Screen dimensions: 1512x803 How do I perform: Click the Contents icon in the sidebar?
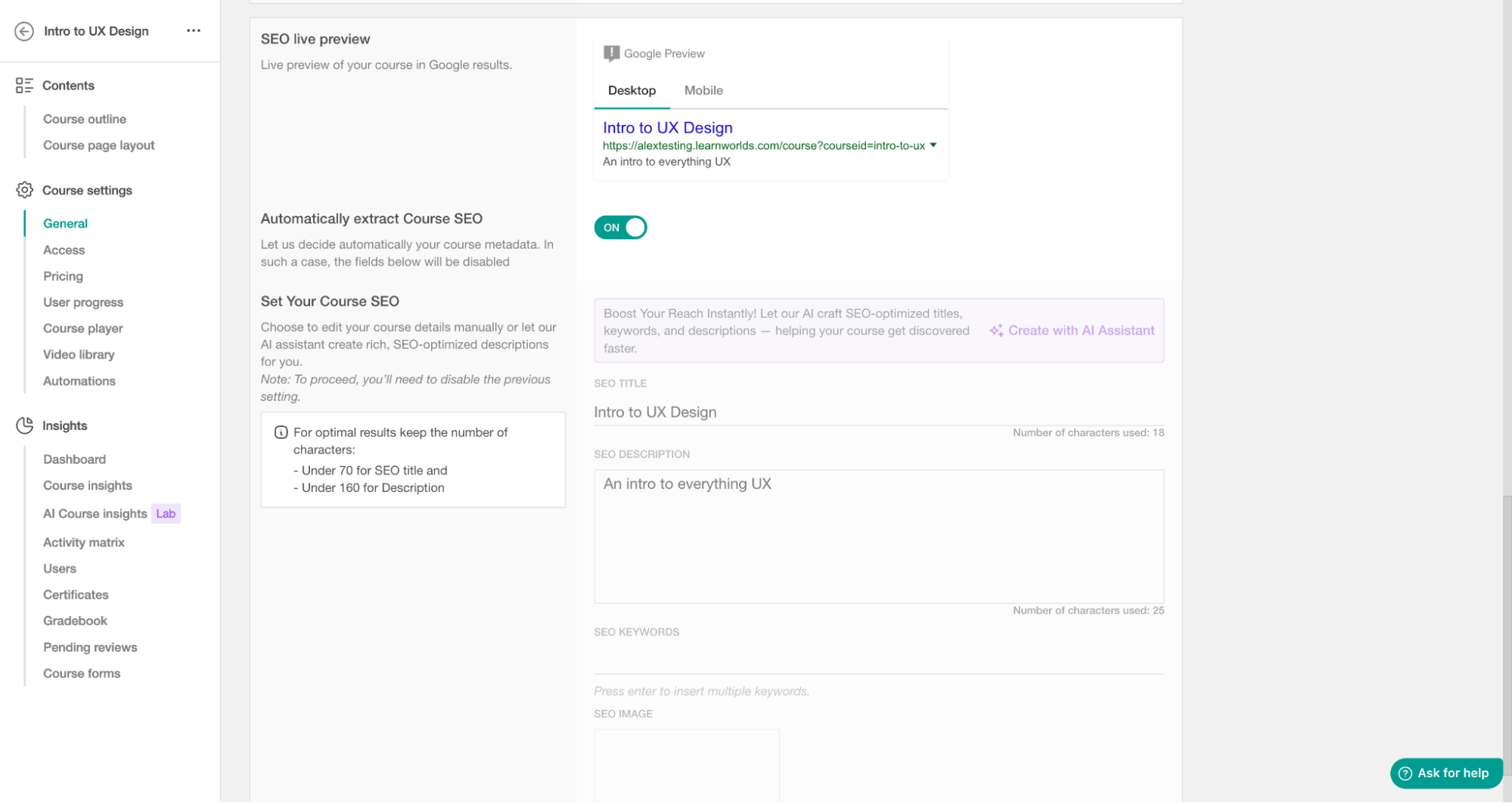(x=23, y=85)
